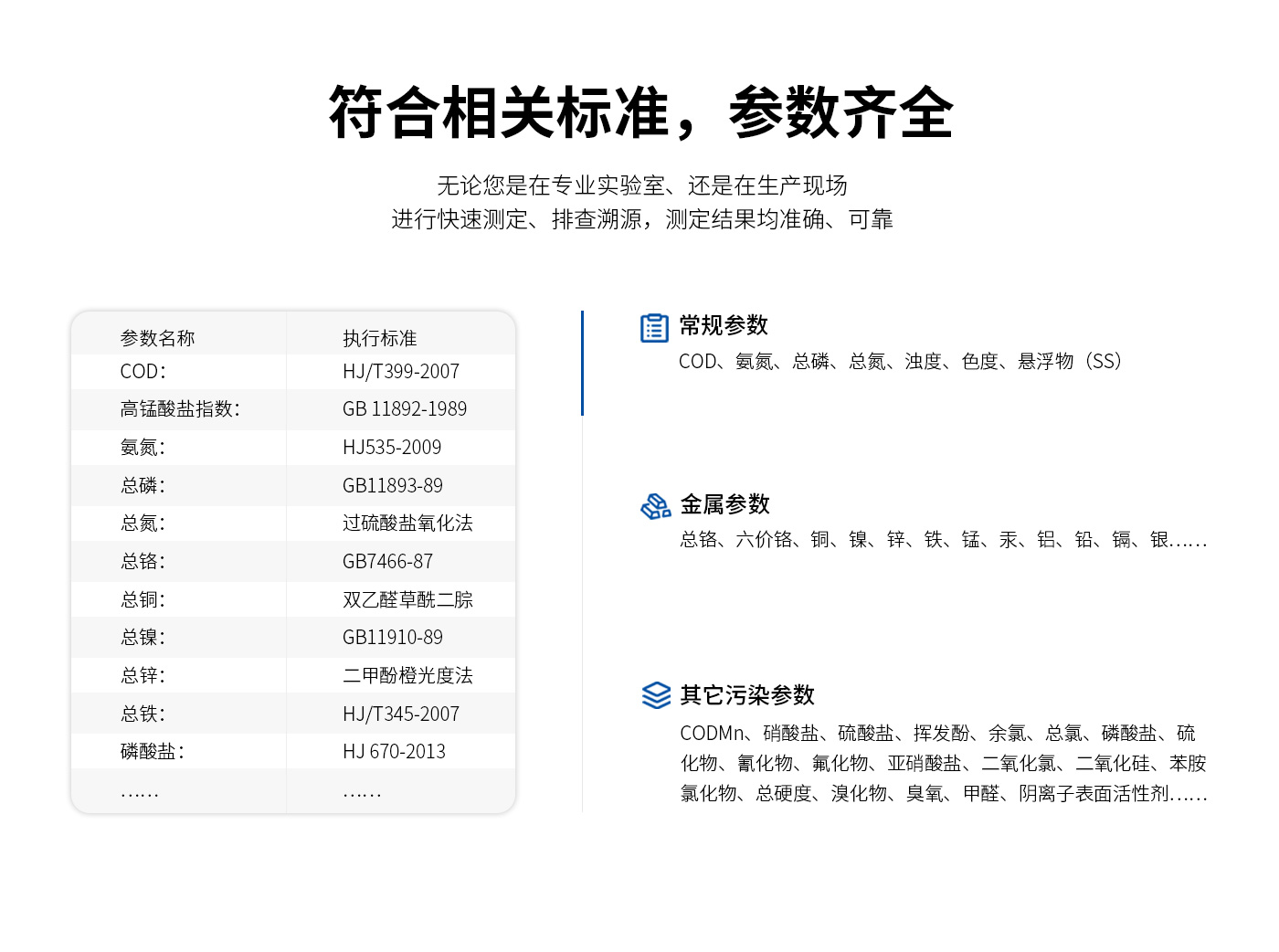Click the subtitle line 无论您是在专业实验室、还是在生产现场
Screen dimensions: 1279x952
pos(642,185)
